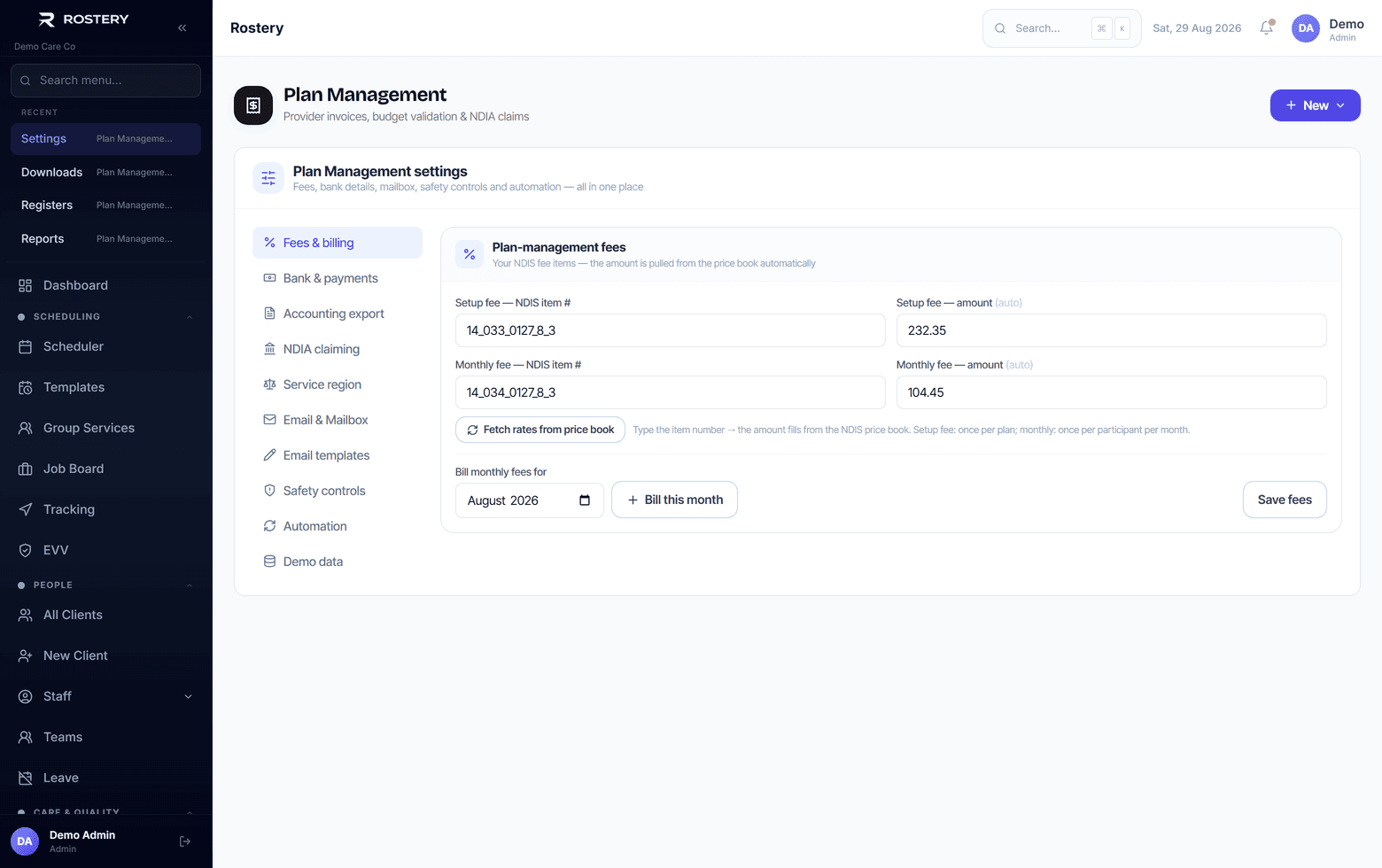Click the Monthly fee amount field
This screenshot has width=1382, height=868.
pyautogui.click(x=1111, y=392)
